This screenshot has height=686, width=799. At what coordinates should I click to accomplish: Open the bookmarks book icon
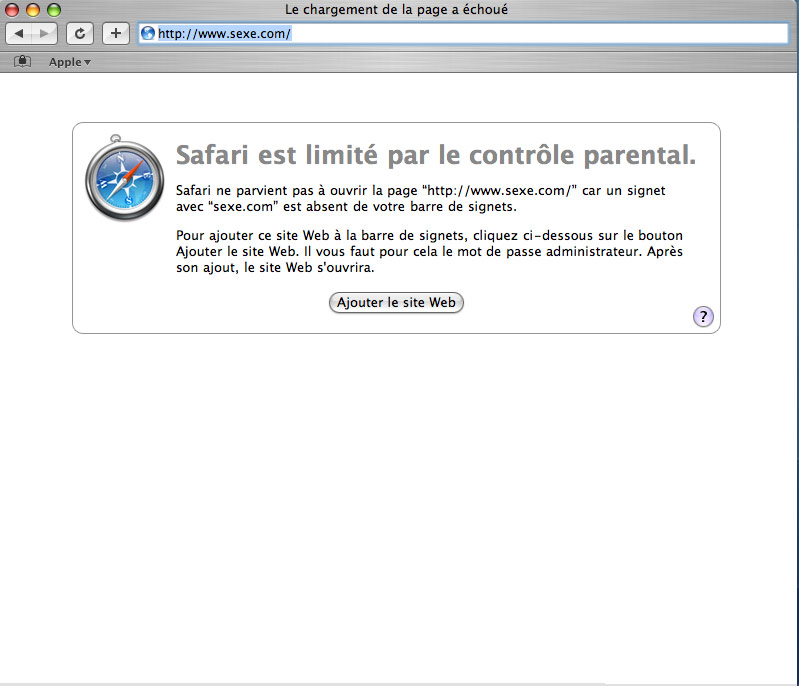coord(22,62)
